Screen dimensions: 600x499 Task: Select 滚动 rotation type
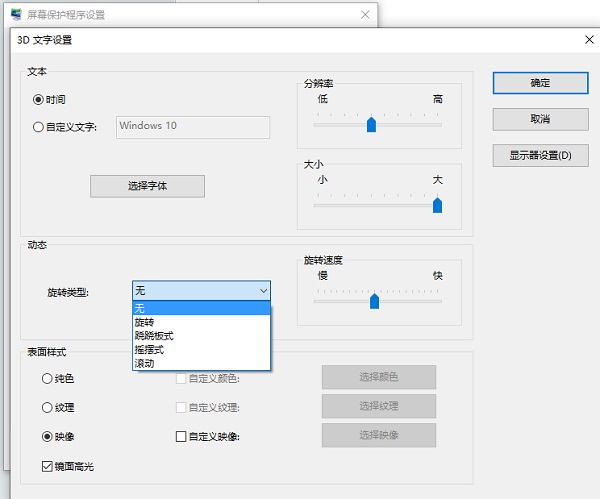[200, 364]
